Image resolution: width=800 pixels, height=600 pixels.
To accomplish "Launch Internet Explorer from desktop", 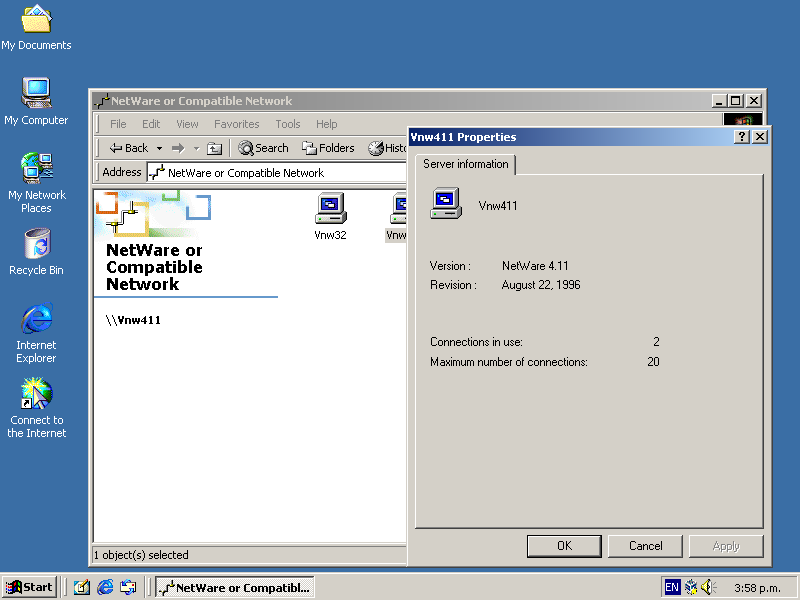I will coord(36,332).
